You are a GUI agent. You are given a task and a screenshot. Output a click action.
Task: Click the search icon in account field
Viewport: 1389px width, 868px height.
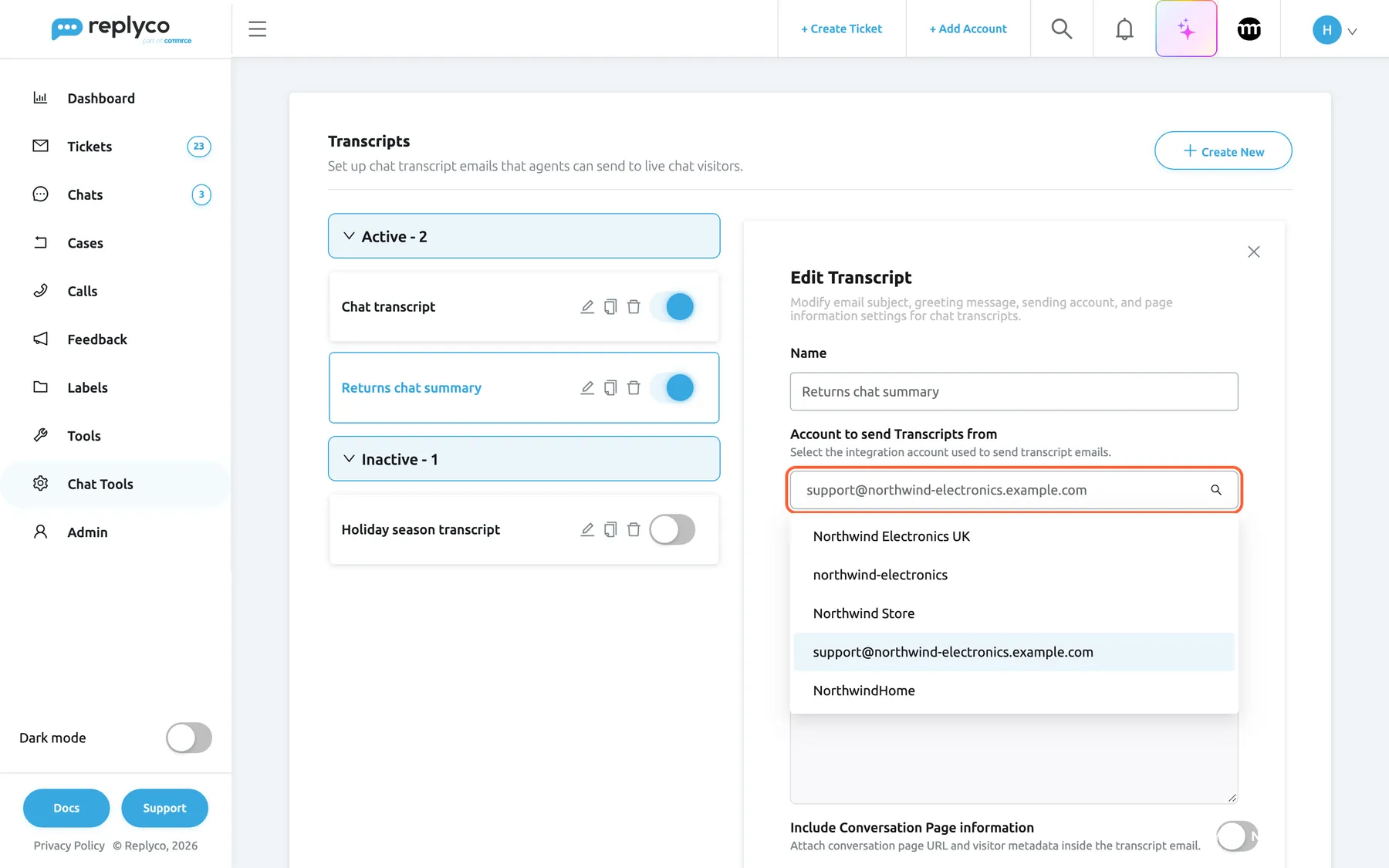coord(1216,490)
